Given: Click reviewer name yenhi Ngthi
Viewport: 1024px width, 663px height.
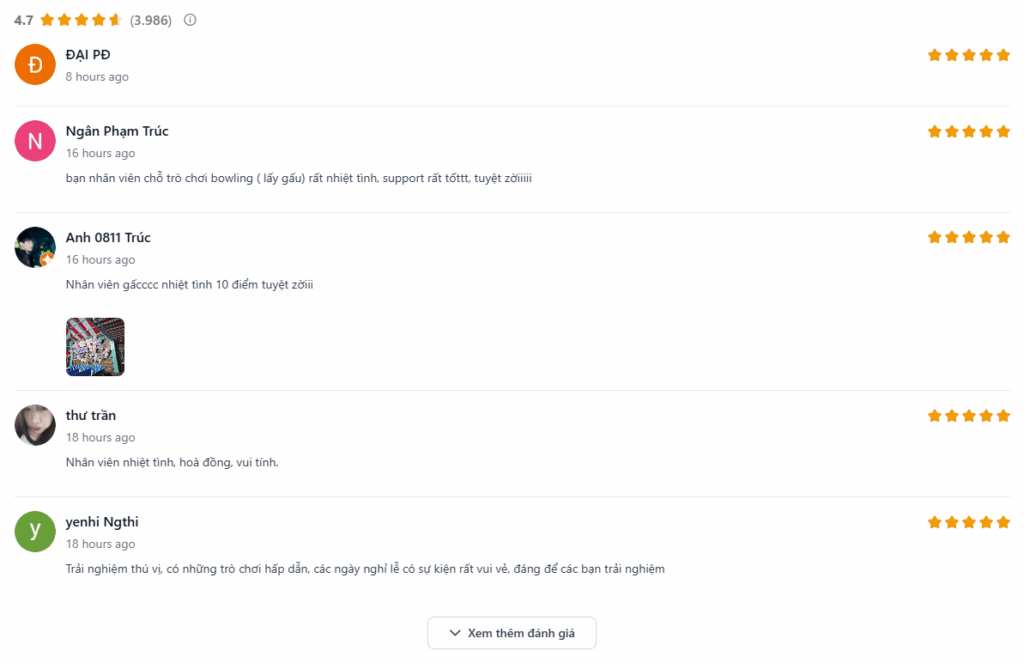Looking at the screenshot, I should (102, 522).
